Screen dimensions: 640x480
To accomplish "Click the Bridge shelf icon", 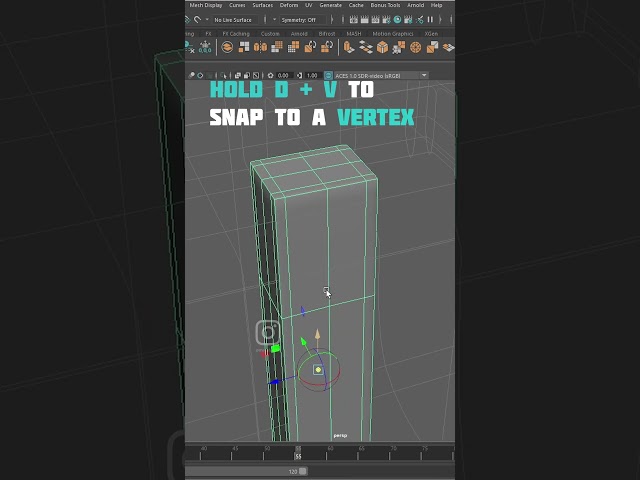I will tap(366, 48).
